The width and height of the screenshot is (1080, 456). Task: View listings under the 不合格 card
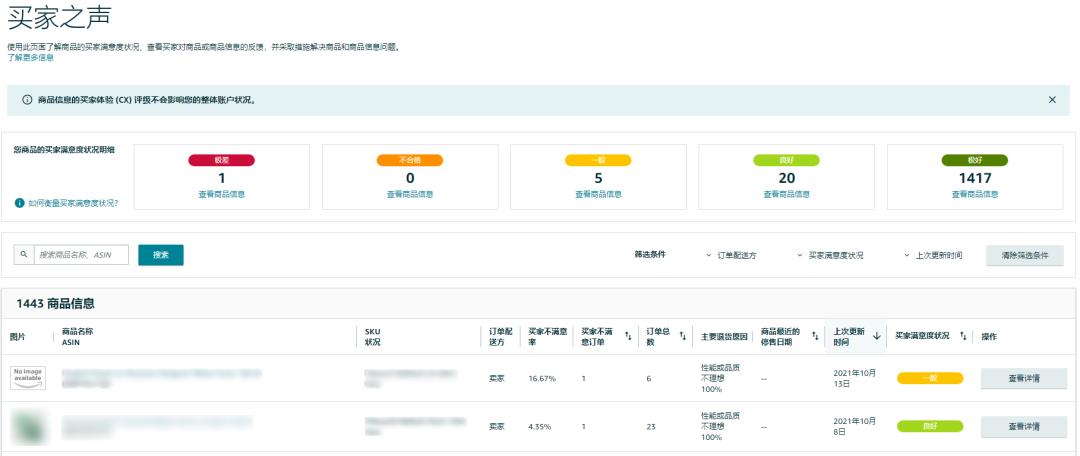click(x=410, y=194)
